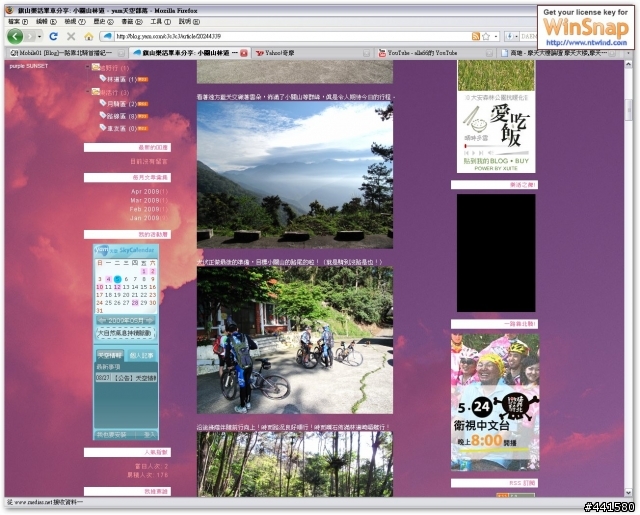Switch to the 高雄 摩天大樓 tab
This screenshot has height=515, width=640.
[x=557, y=53]
